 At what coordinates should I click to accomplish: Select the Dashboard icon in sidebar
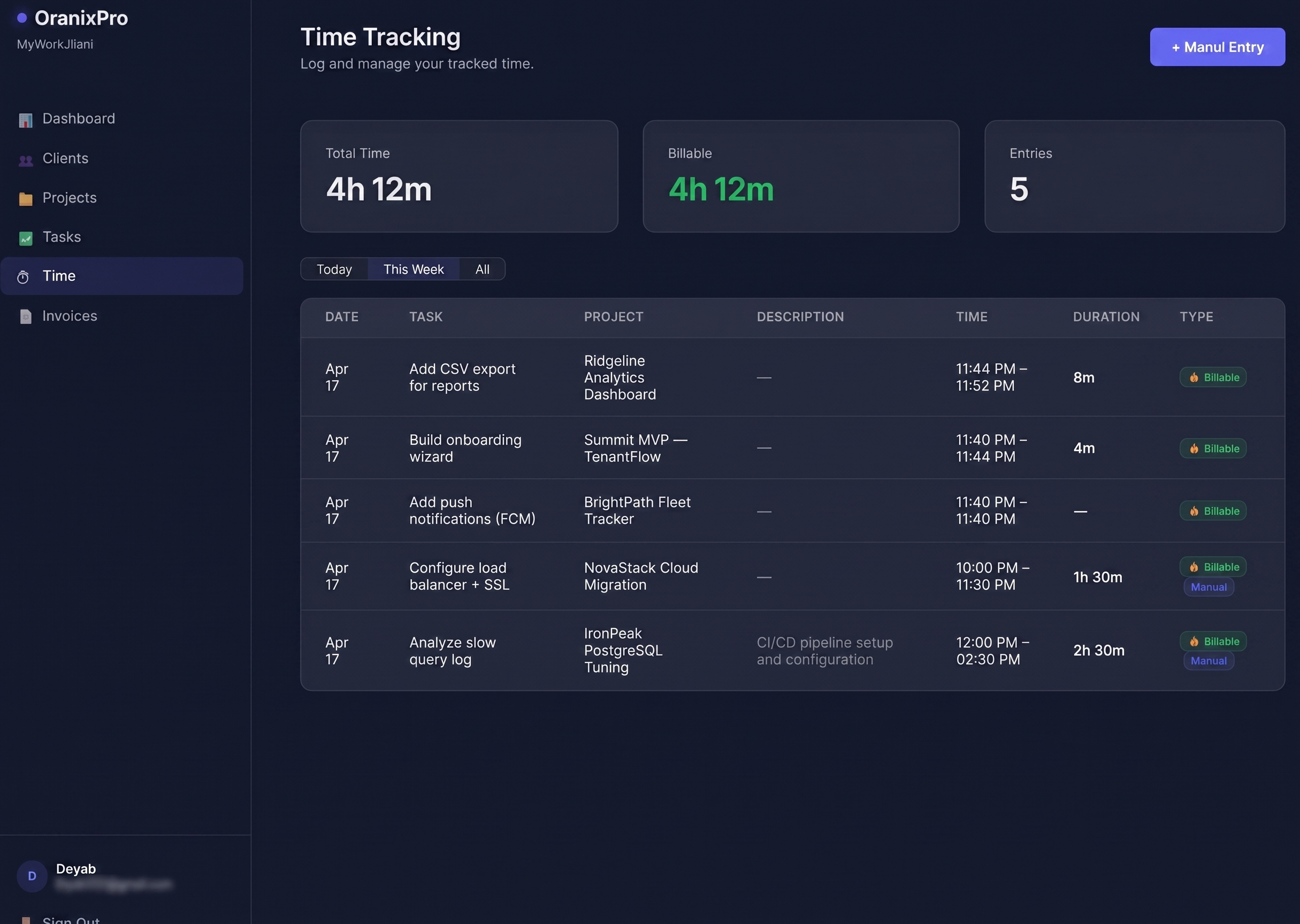point(25,119)
